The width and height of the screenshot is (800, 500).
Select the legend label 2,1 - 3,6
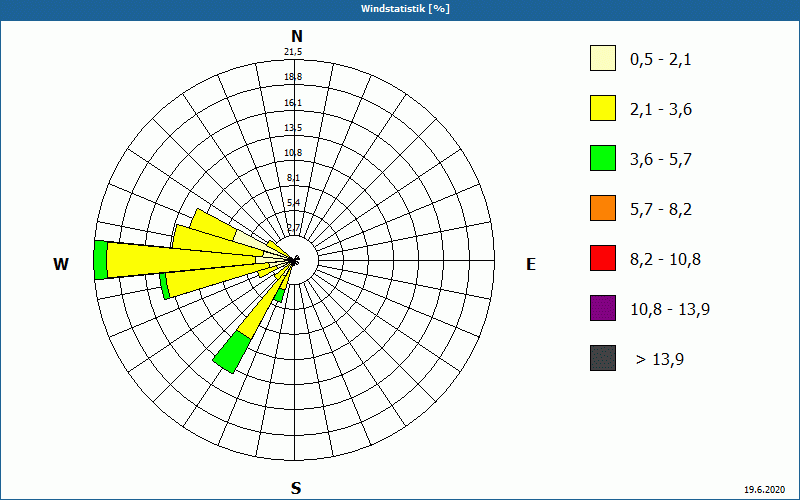coord(661,110)
